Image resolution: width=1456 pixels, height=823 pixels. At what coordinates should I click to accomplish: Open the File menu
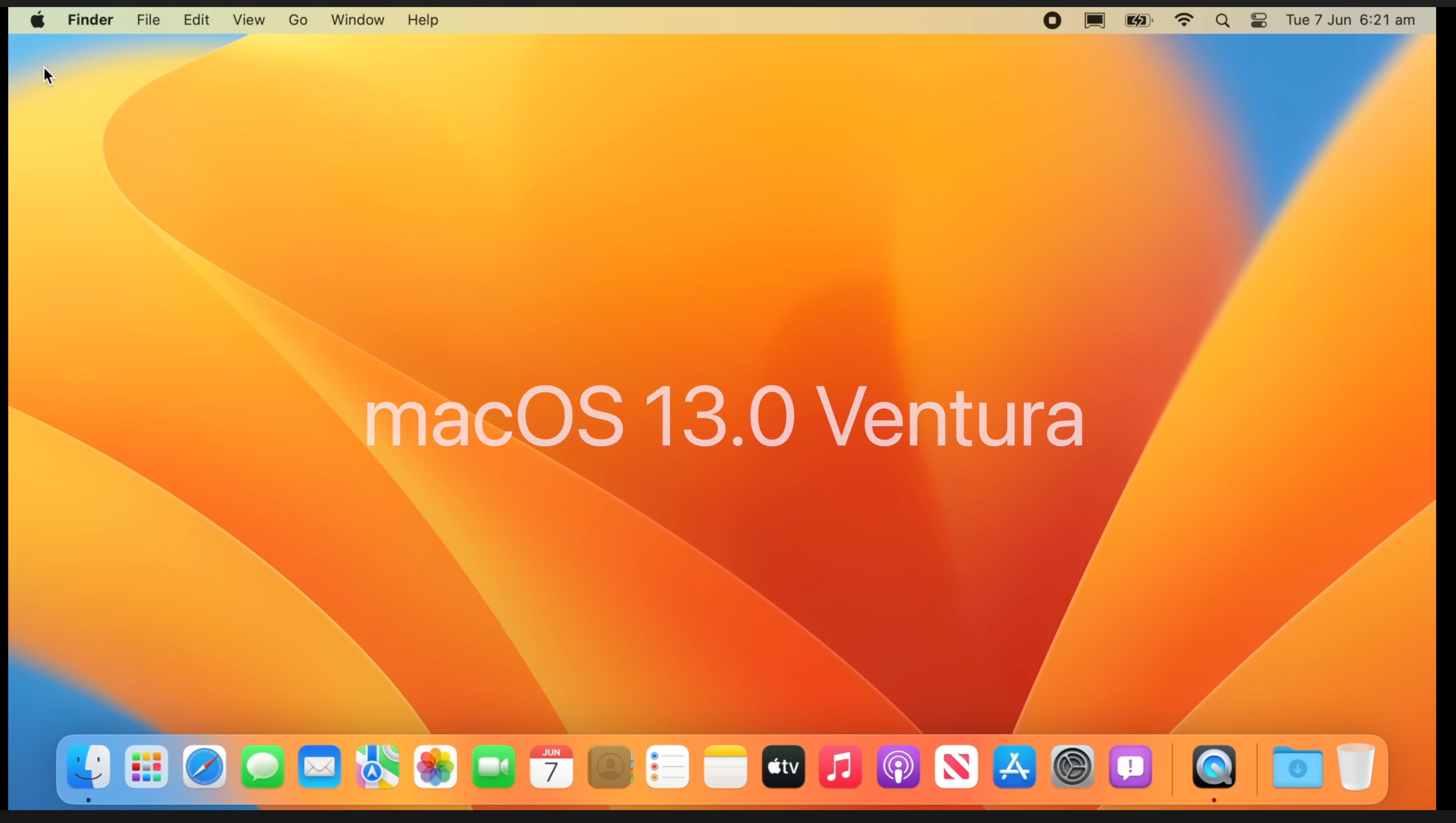click(x=148, y=20)
